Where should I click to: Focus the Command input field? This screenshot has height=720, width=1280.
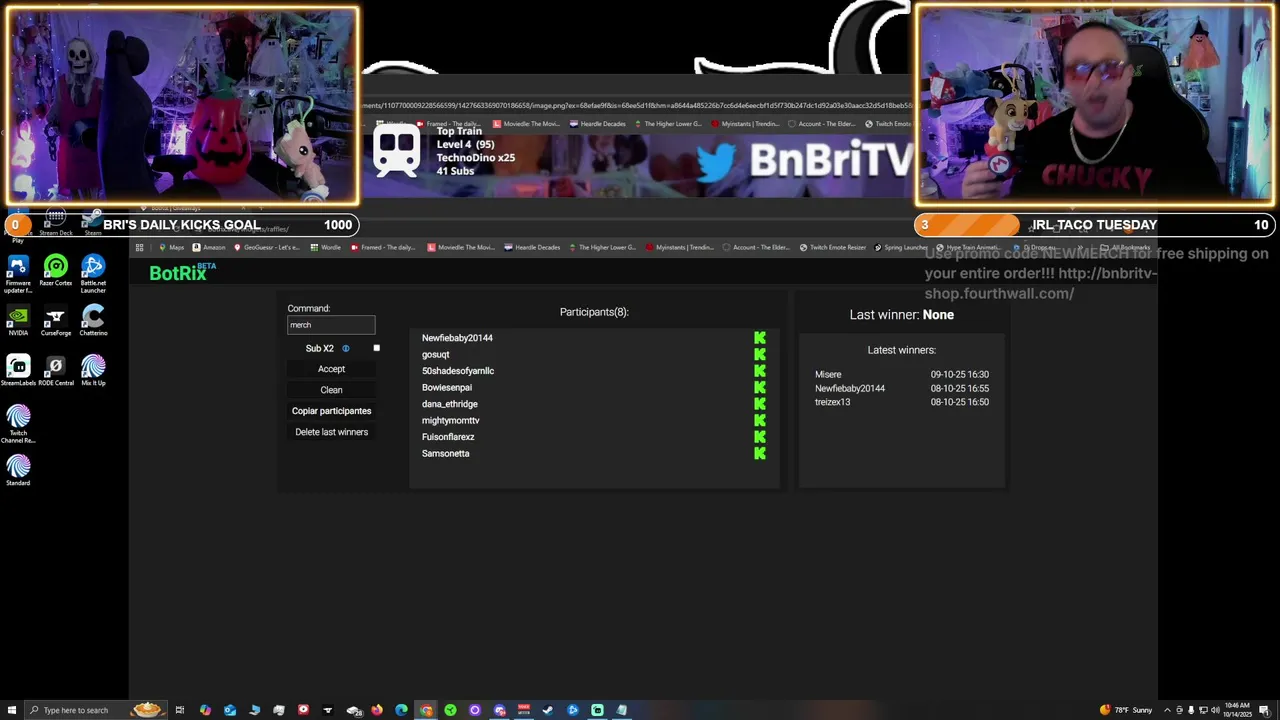click(x=331, y=325)
